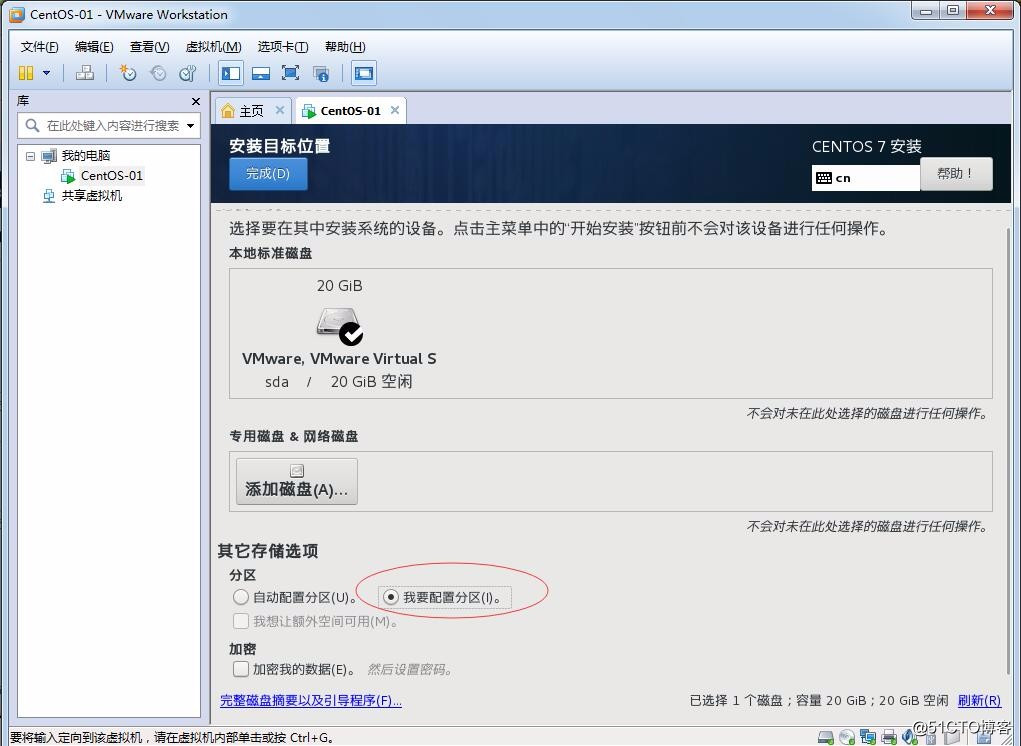Click the CD/DVD drive status bar icon
The height and width of the screenshot is (746, 1021).
click(x=846, y=738)
